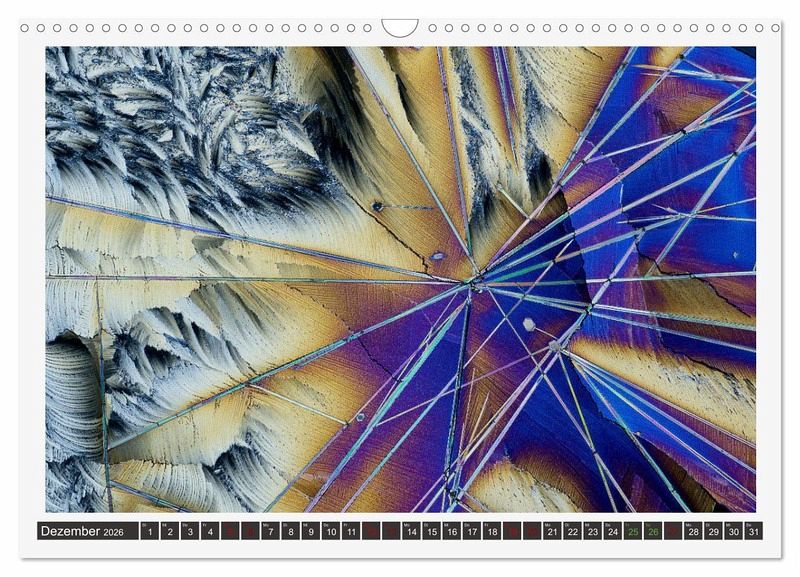Select the green holiday date 26
This screenshot has height=577, width=800.
point(652,532)
